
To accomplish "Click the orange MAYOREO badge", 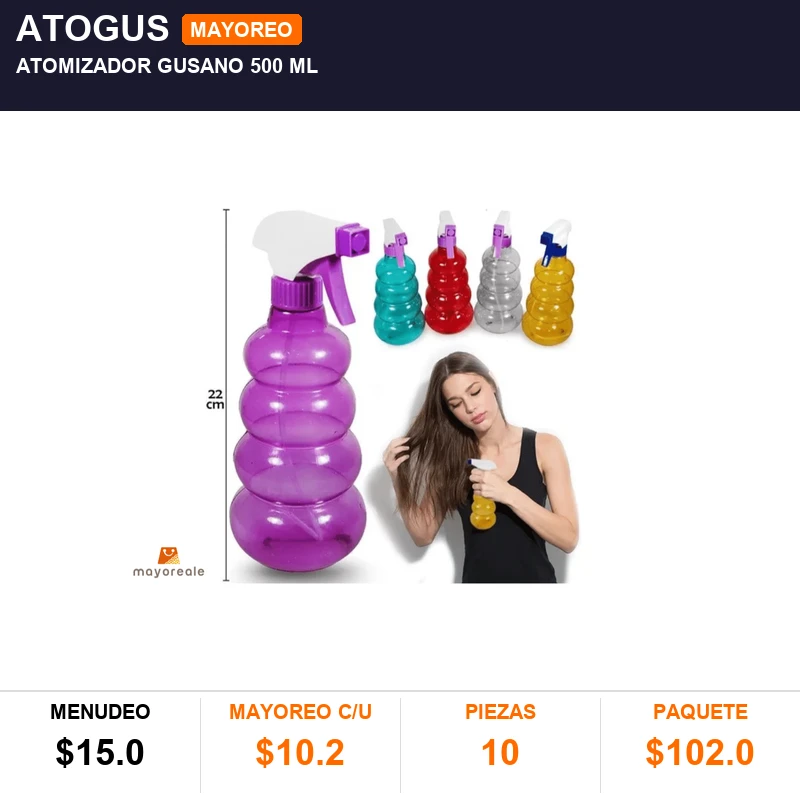I will coord(242,30).
